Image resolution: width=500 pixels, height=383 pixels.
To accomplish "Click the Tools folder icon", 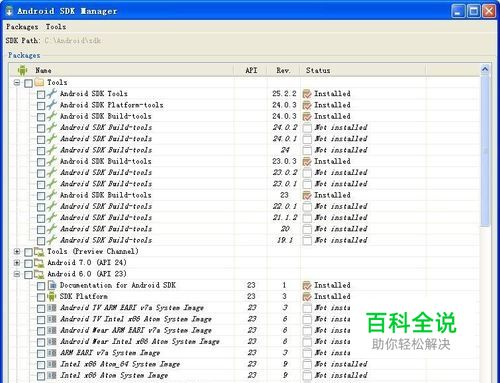I will (x=39, y=82).
